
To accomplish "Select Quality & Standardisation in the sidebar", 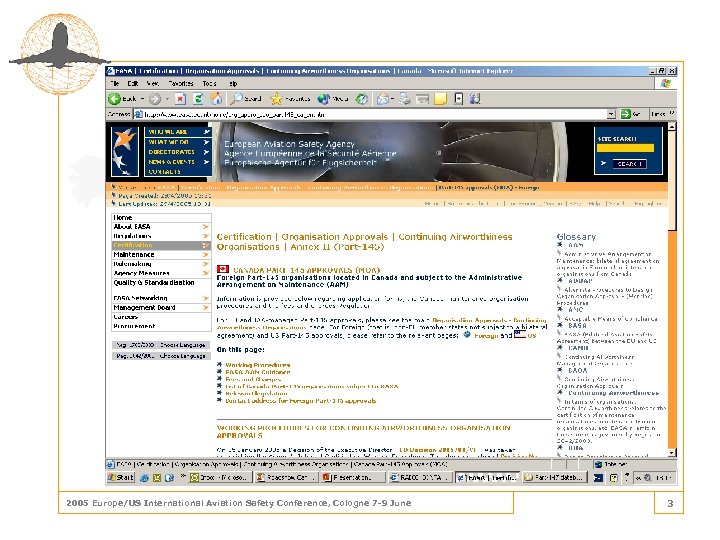I will 161,283.
